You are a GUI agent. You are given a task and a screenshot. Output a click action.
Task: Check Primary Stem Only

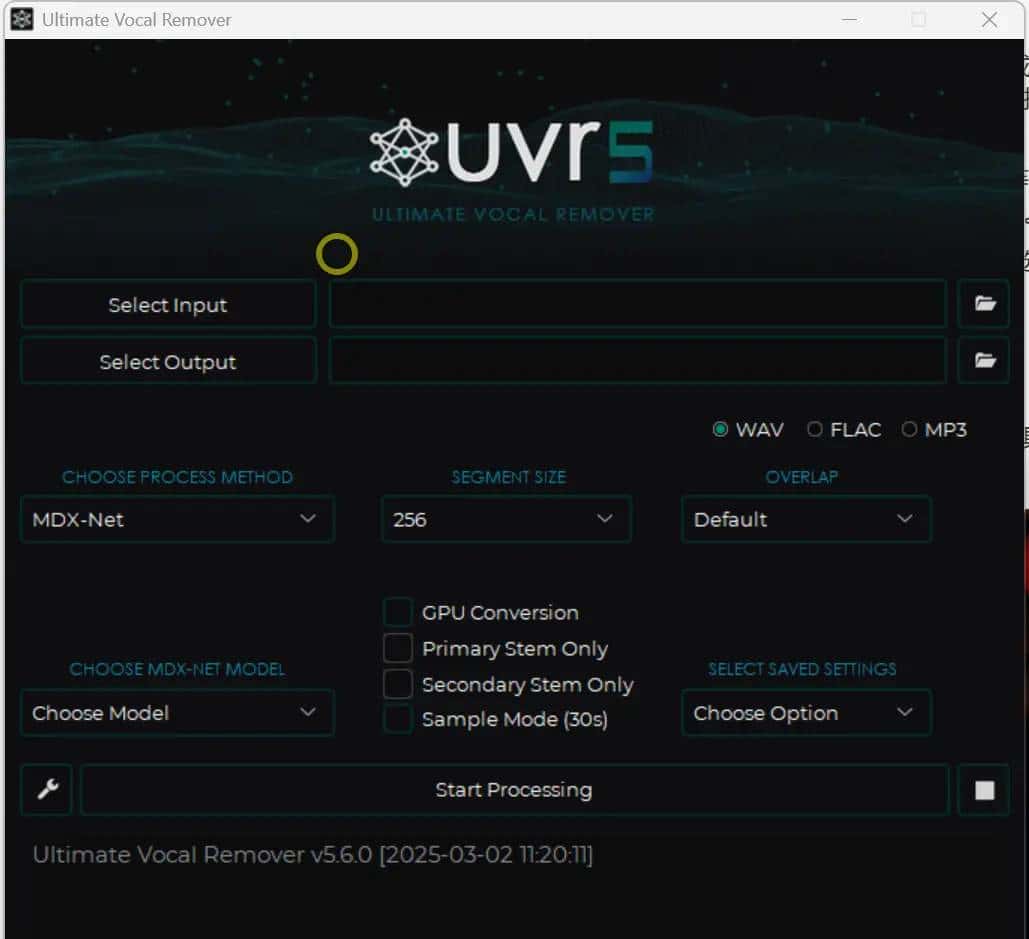pyautogui.click(x=398, y=648)
